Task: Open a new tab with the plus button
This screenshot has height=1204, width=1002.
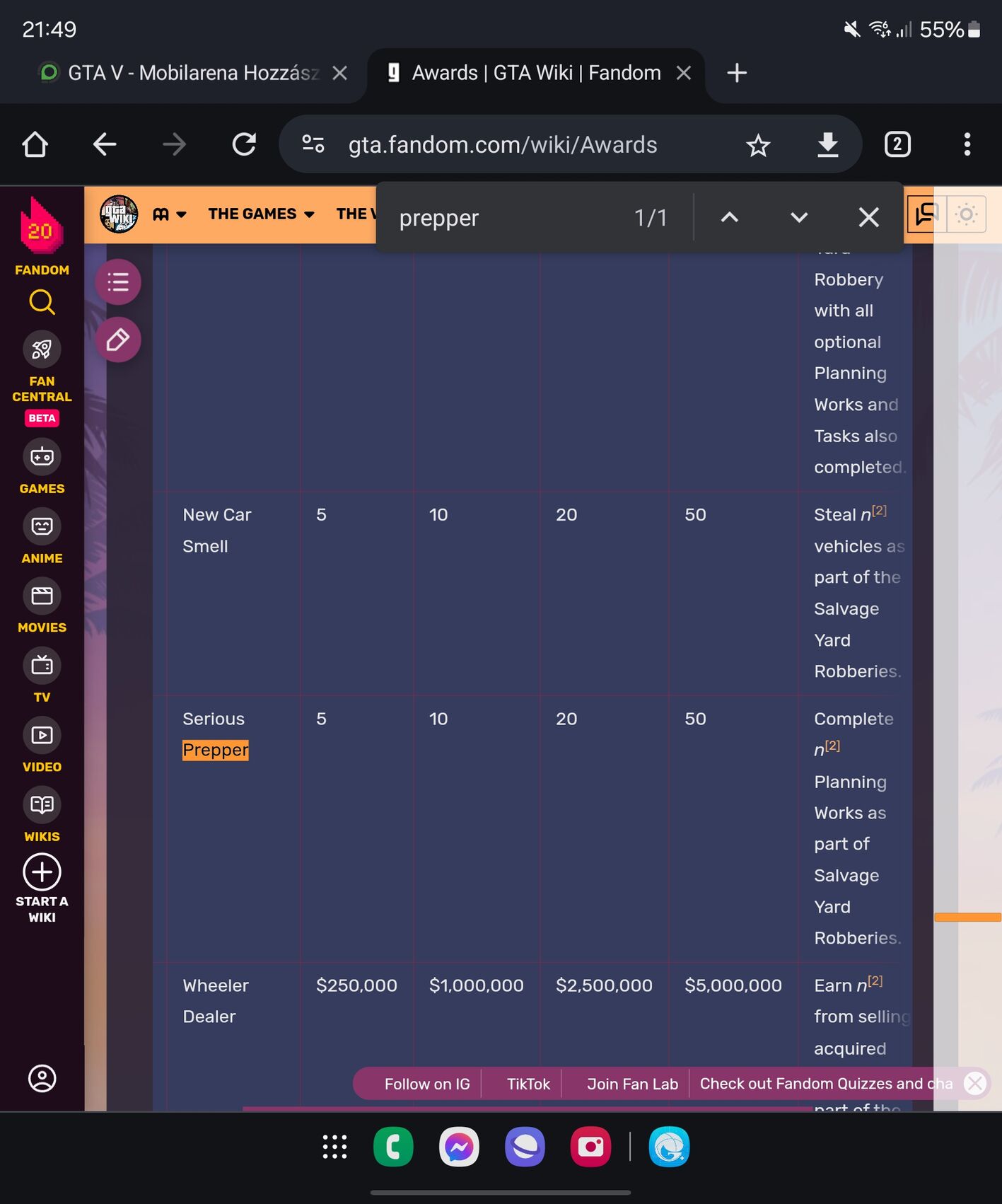Action: [x=737, y=73]
